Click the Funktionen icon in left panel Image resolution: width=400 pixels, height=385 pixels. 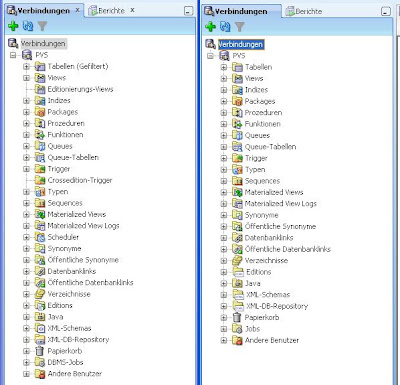[x=40, y=135]
